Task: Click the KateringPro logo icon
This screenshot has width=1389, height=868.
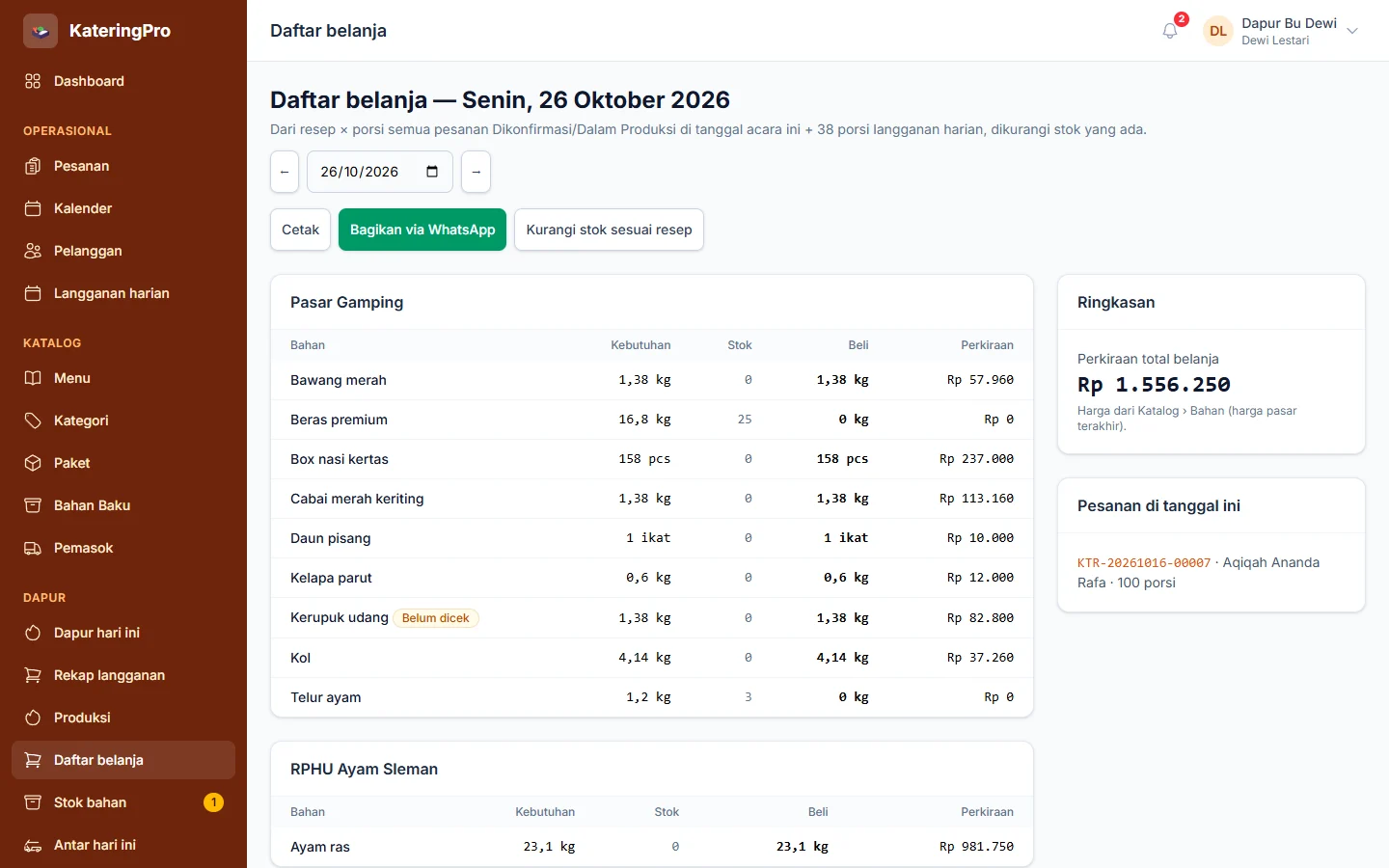Action: [41, 31]
